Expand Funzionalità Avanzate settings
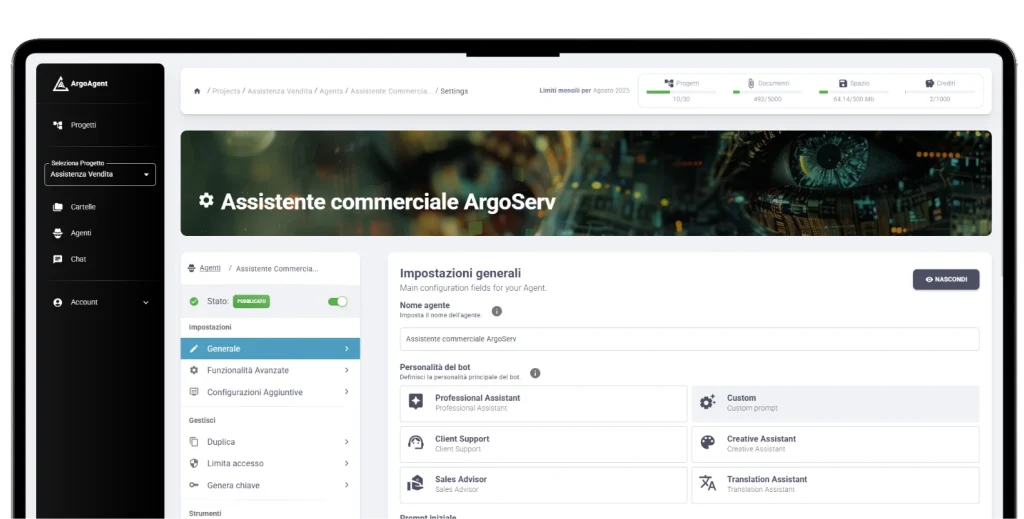 [270, 370]
